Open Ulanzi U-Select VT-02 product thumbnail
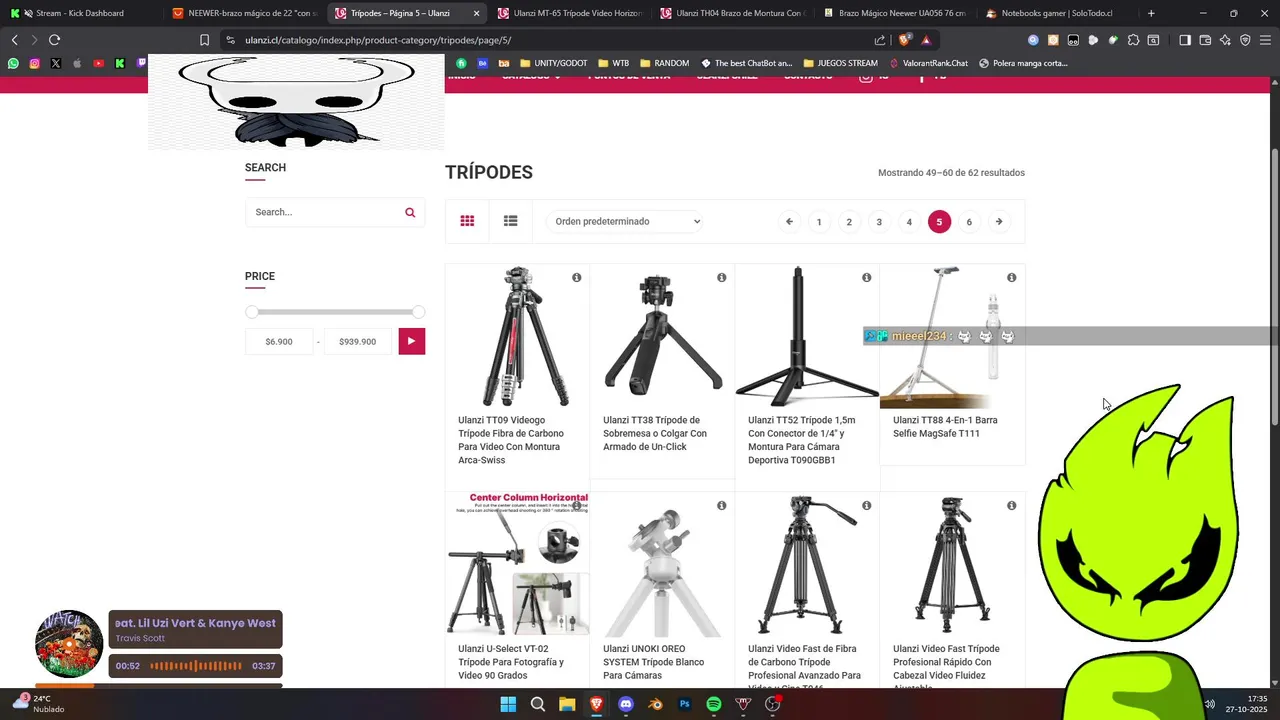Image resolution: width=1280 pixels, height=720 pixels. (518, 564)
